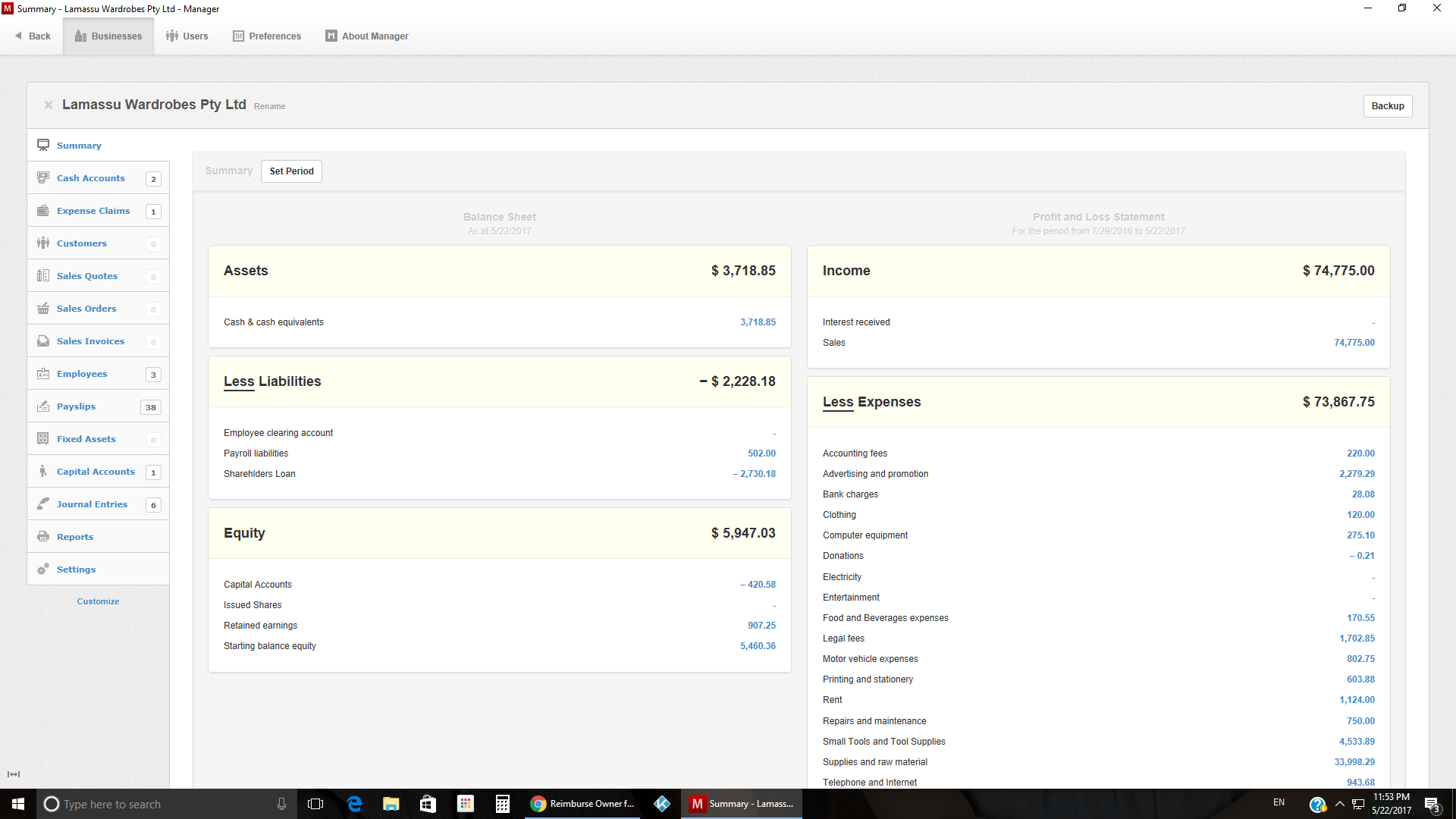
Task: Open Capital Accounts equity amount
Action: 758,585
